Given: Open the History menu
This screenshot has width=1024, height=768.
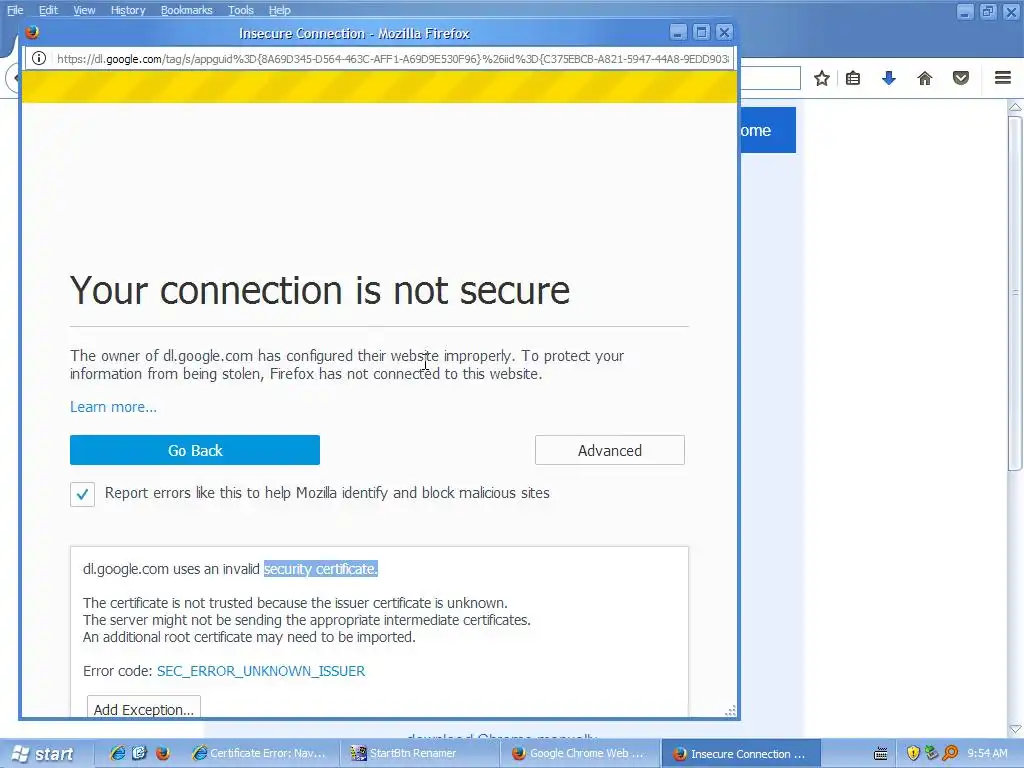Looking at the screenshot, I should click(x=128, y=10).
